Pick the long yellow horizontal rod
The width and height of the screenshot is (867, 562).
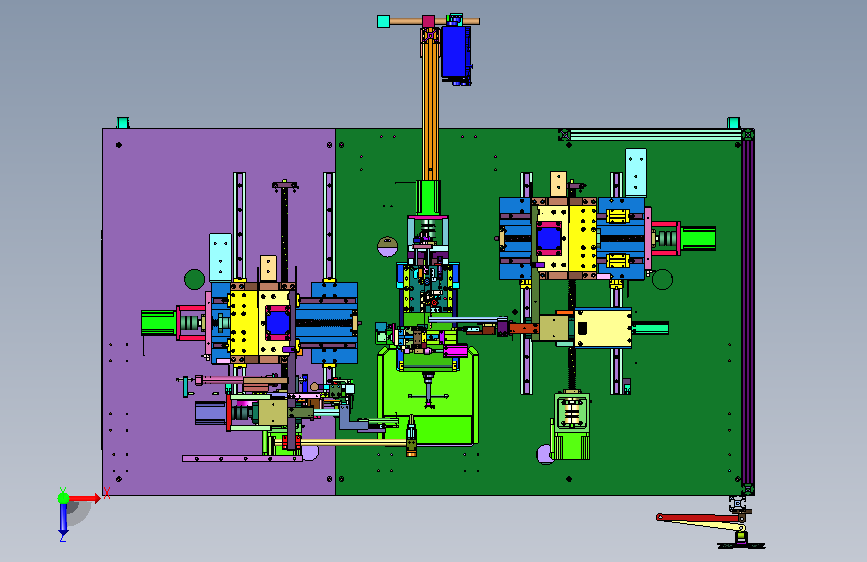[353, 442]
